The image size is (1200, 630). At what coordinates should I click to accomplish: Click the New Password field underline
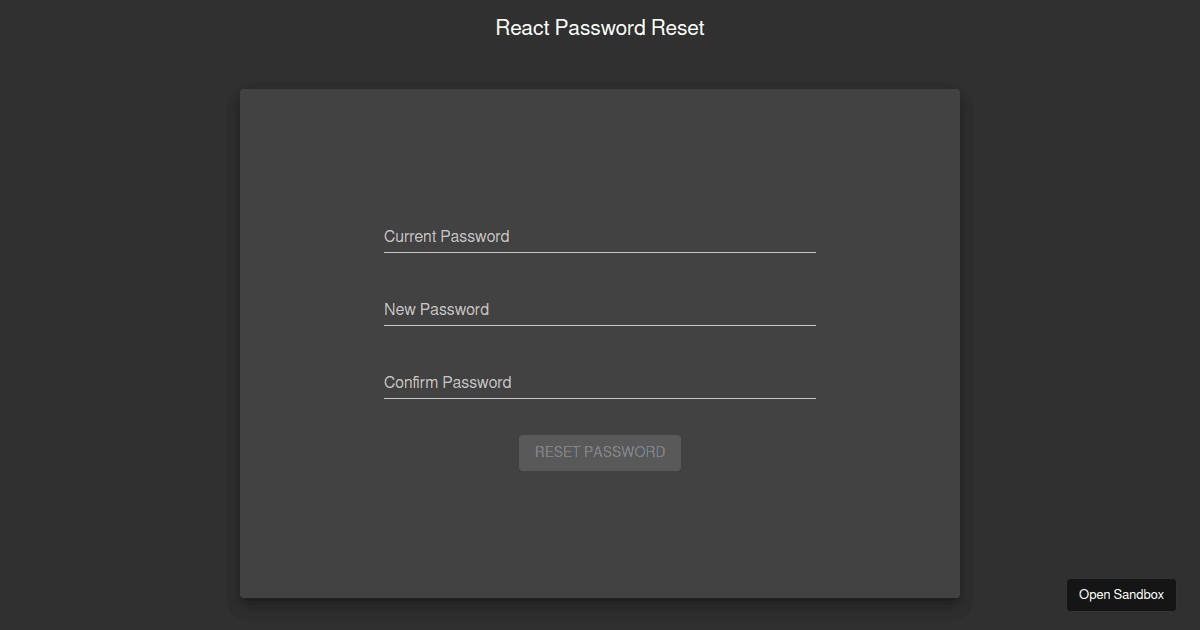click(600, 326)
